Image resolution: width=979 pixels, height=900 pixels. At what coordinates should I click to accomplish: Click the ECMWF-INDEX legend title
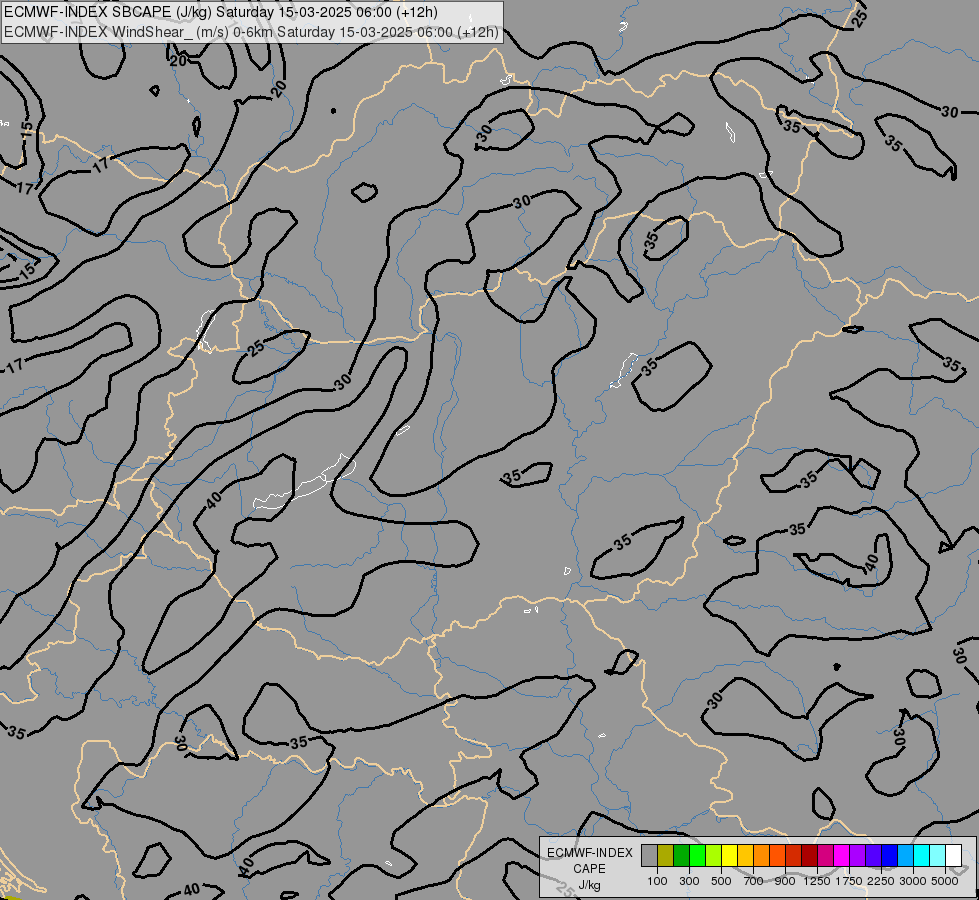589,853
